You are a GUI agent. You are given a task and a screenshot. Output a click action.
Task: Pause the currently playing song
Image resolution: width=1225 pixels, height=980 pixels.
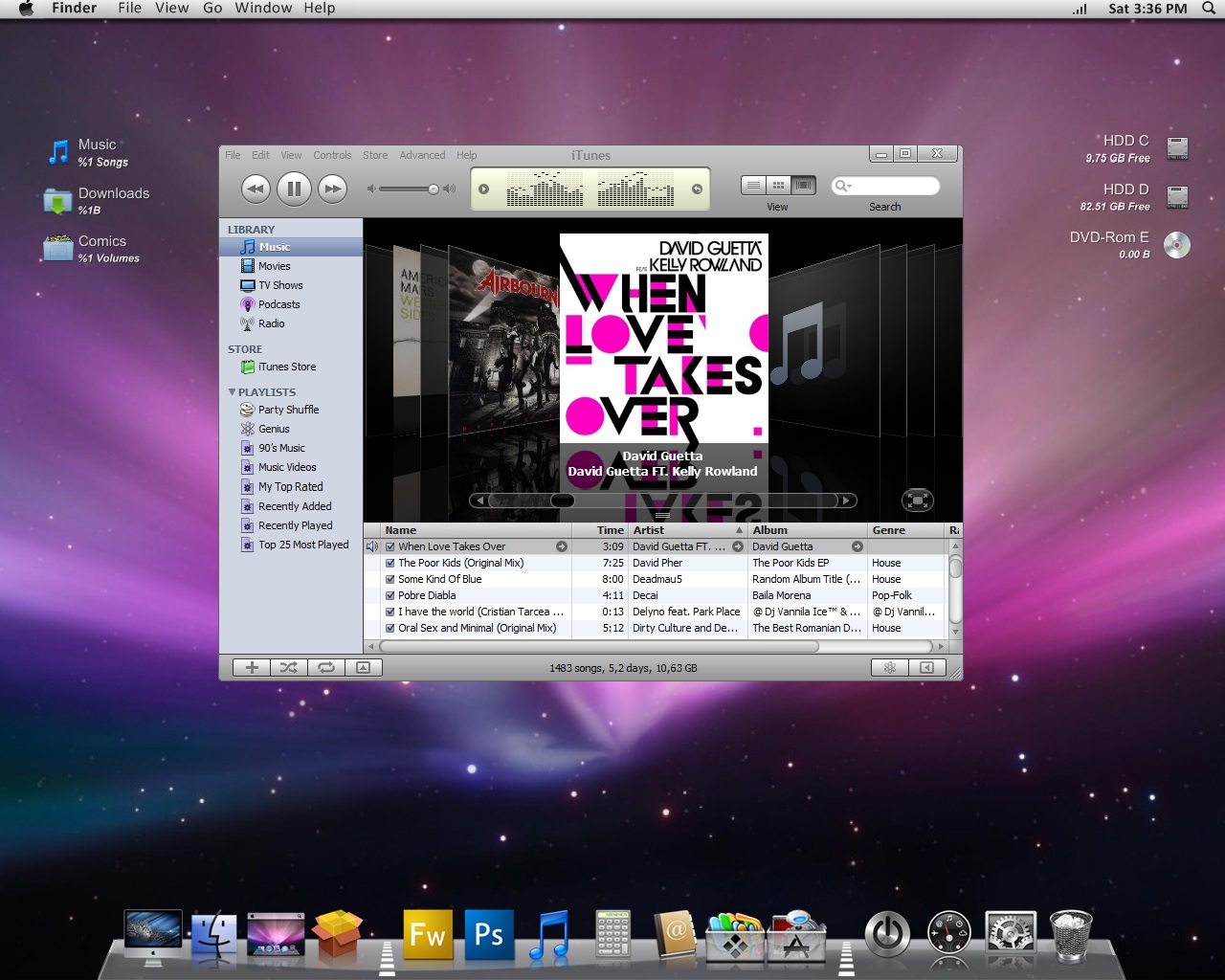click(294, 189)
